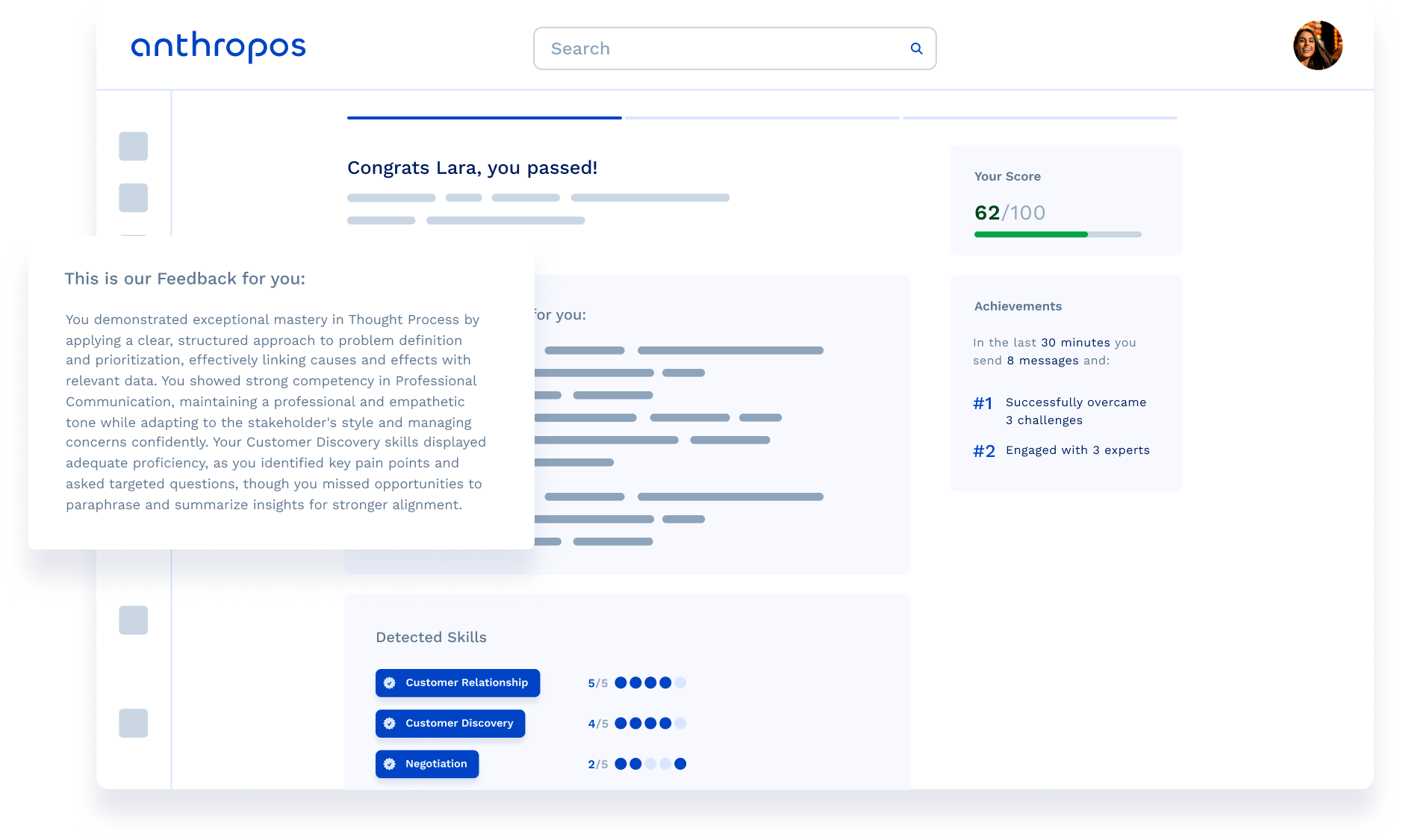The image size is (1406, 840).
Task: Switch to the third progress step tab
Action: (x=1039, y=118)
